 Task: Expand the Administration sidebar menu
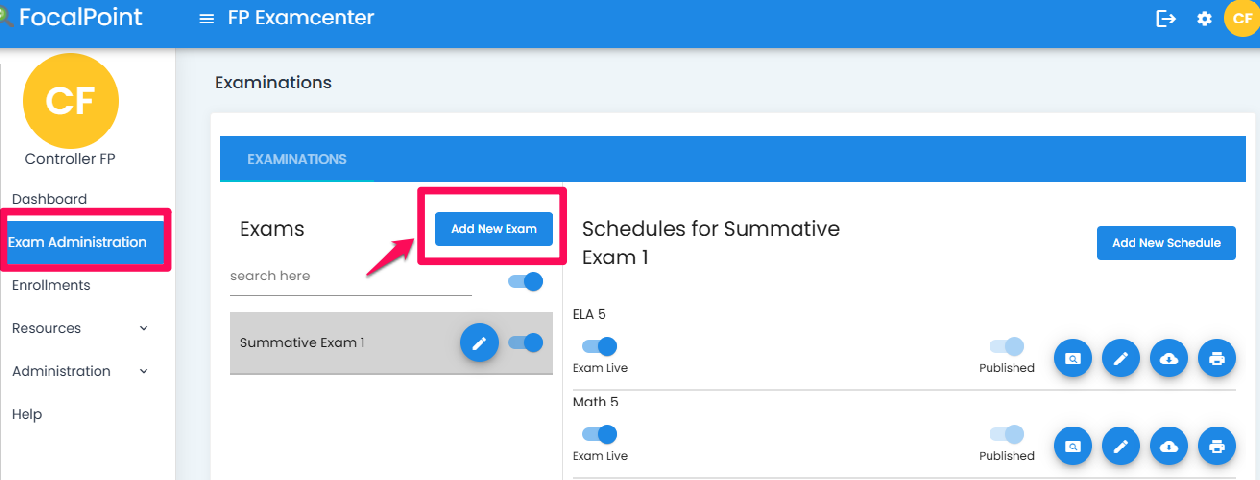[x=80, y=371]
